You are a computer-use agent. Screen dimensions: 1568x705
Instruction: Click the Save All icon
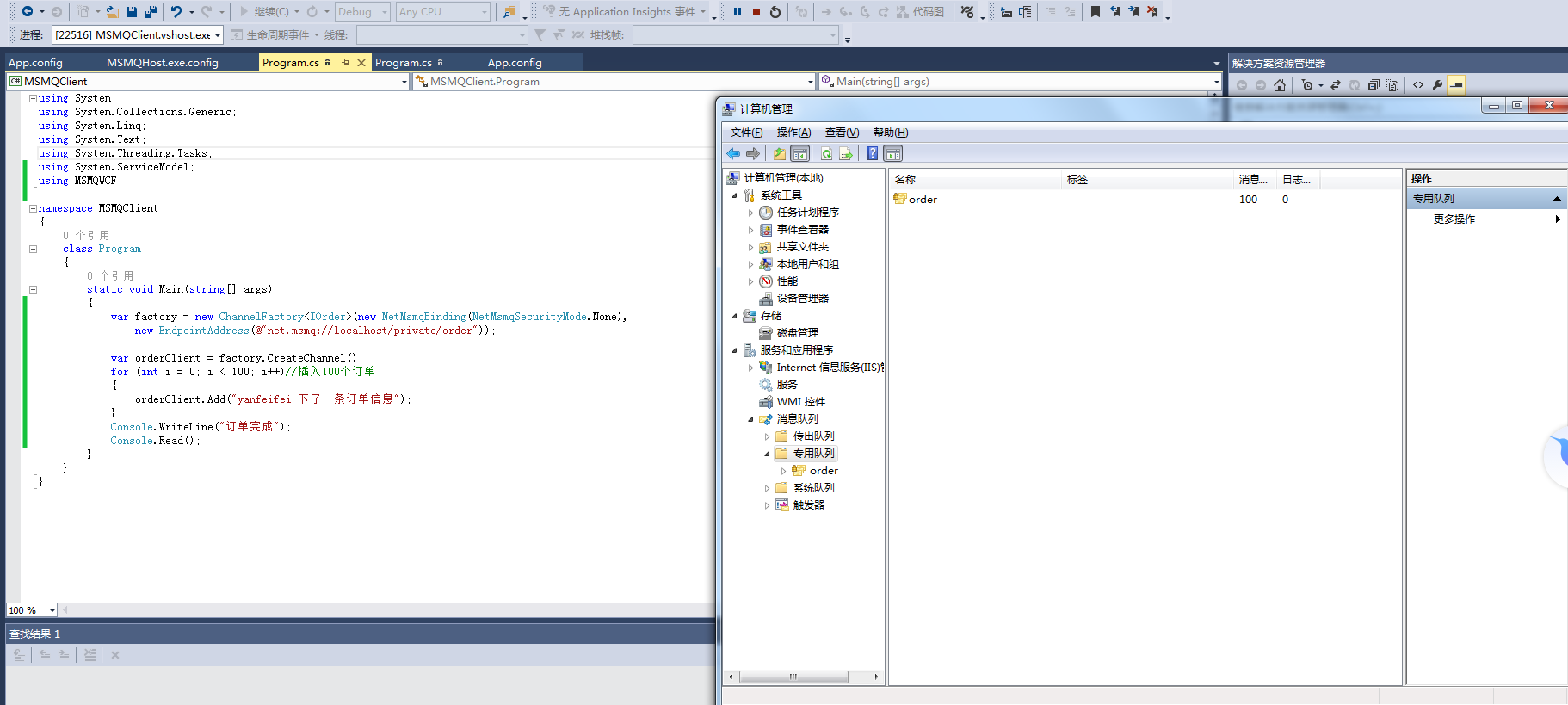coord(151,12)
